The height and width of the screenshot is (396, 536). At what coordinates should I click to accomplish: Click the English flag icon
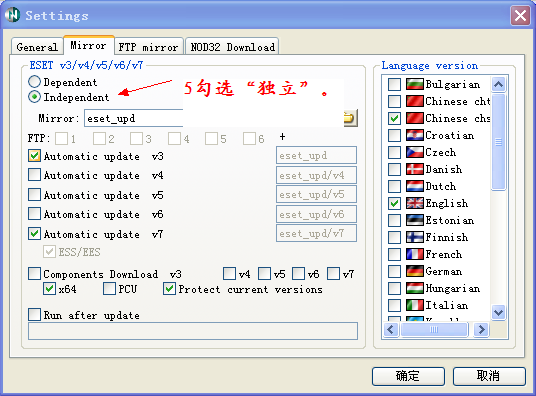click(415, 203)
